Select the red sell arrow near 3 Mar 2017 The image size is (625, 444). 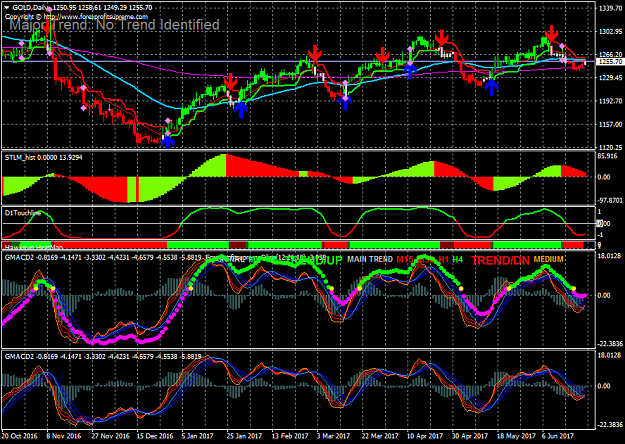[x=315, y=54]
